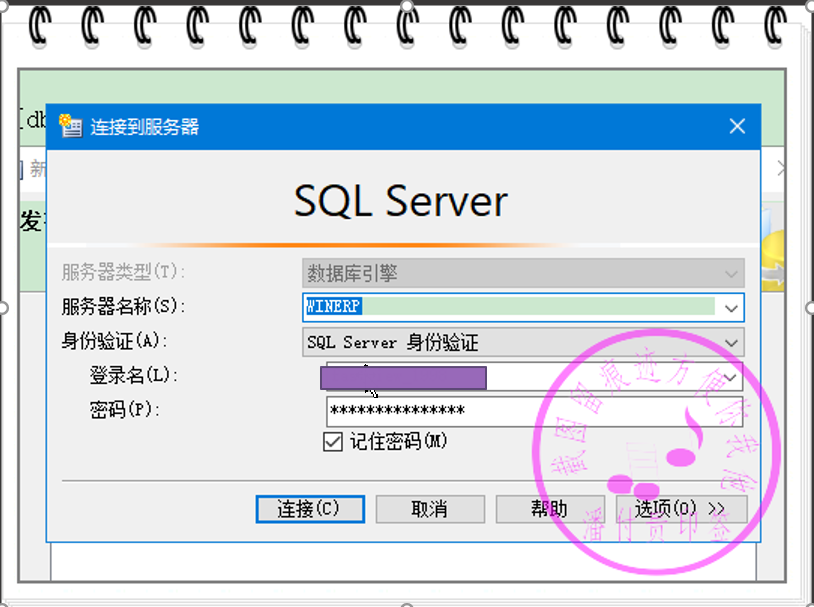Toggle the 记住密码(M) checkbox
This screenshot has width=814, height=607.
[x=332, y=442]
